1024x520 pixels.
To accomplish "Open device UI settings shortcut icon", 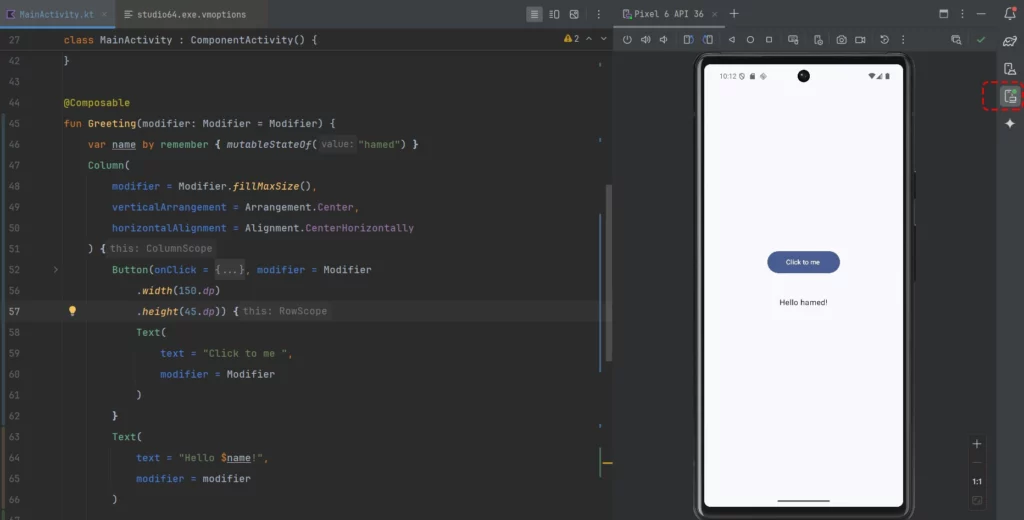I will click(818, 40).
